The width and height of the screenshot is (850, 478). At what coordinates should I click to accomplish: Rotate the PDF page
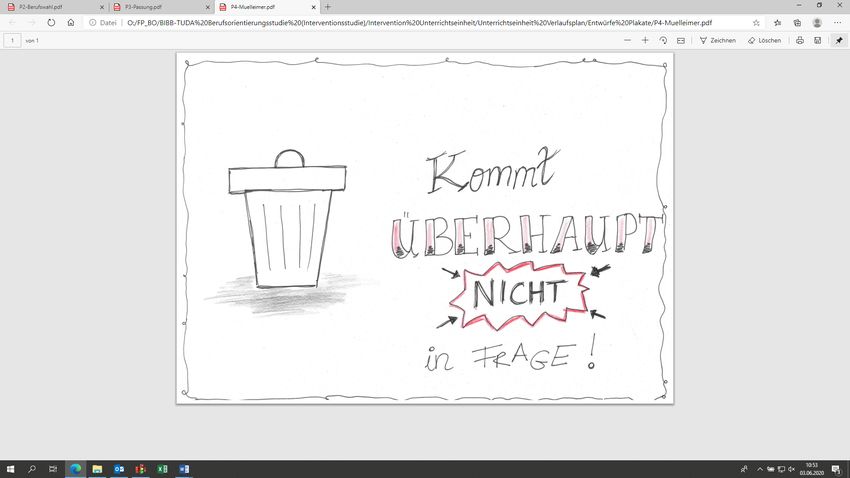(x=663, y=40)
